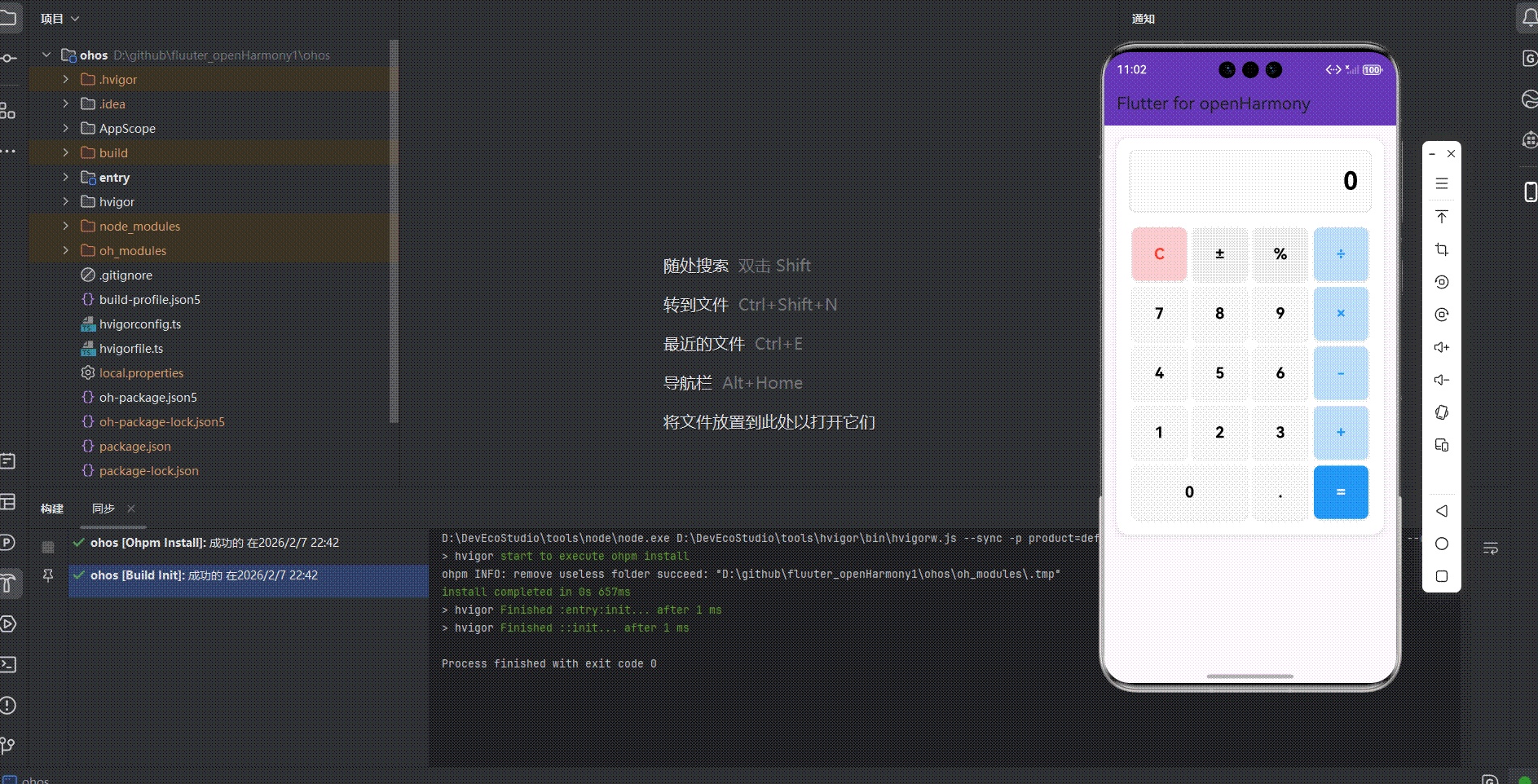Tap calculator 0 key
The height and width of the screenshot is (784, 1538).
pyautogui.click(x=1189, y=492)
